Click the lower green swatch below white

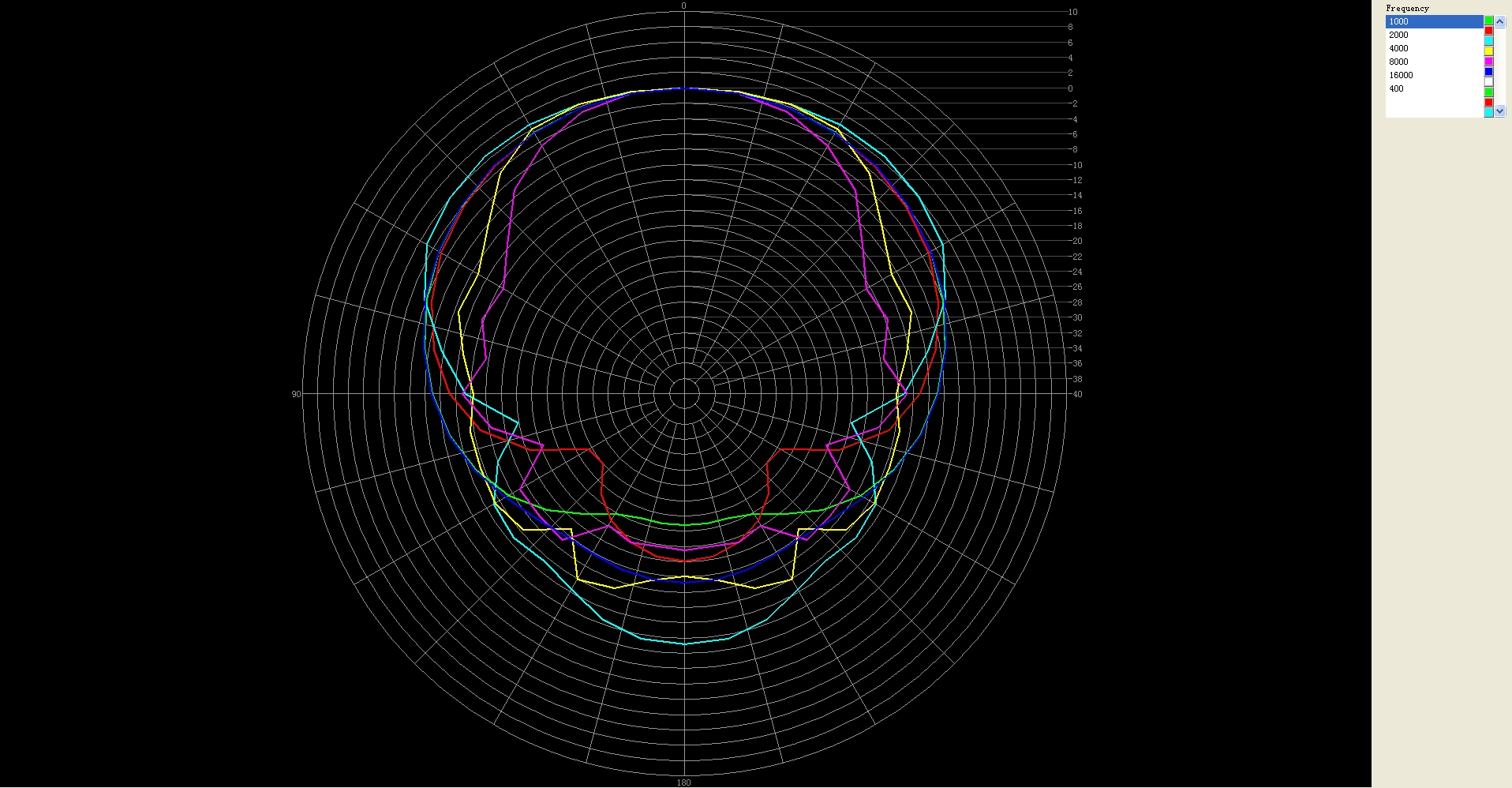[1488, 92]
